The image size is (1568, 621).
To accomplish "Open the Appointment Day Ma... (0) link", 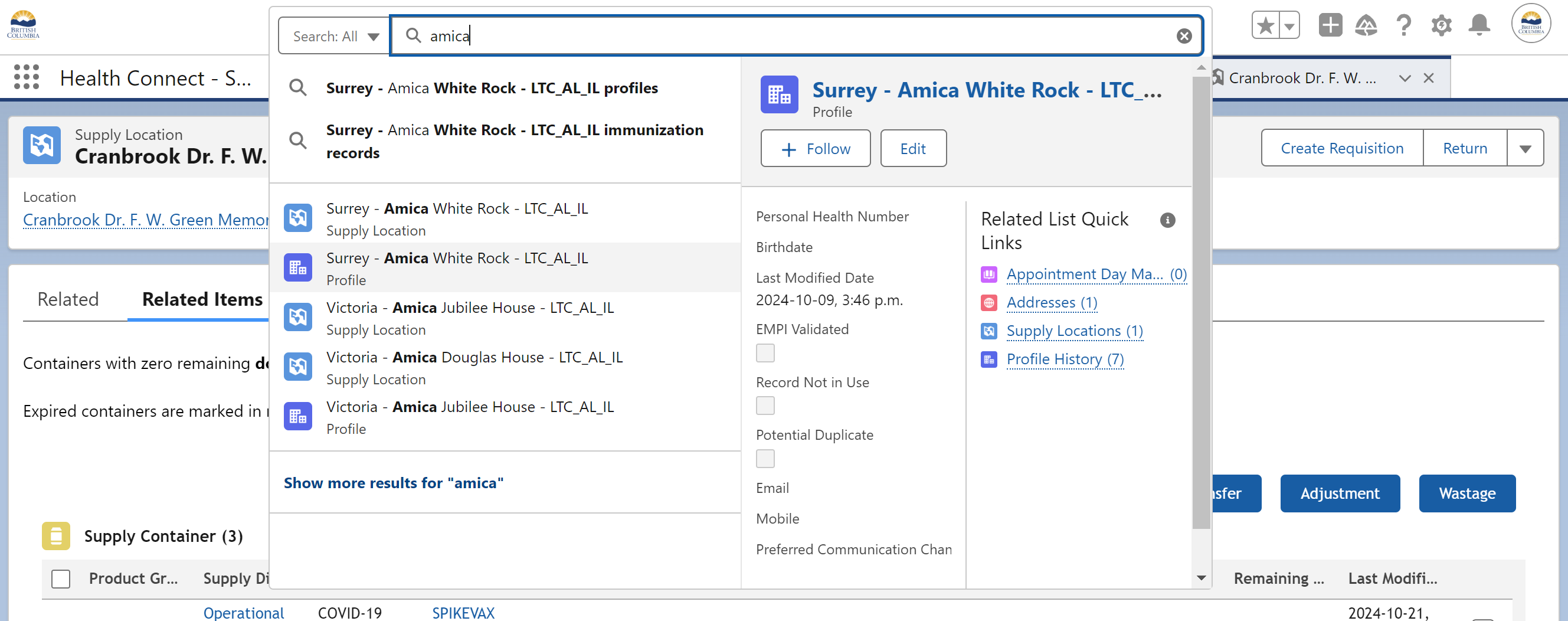I will (x=1096, y=274).
